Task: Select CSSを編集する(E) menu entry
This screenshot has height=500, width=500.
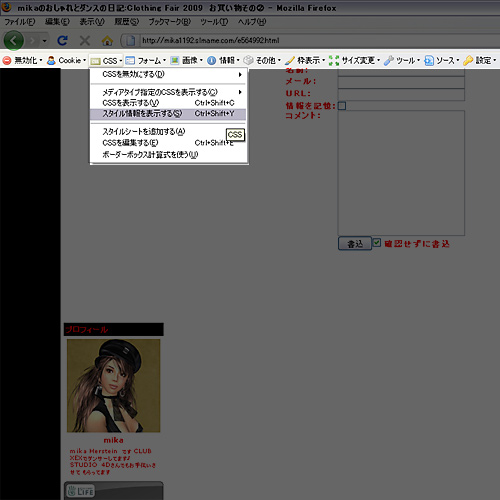Action: click(168, 143)
